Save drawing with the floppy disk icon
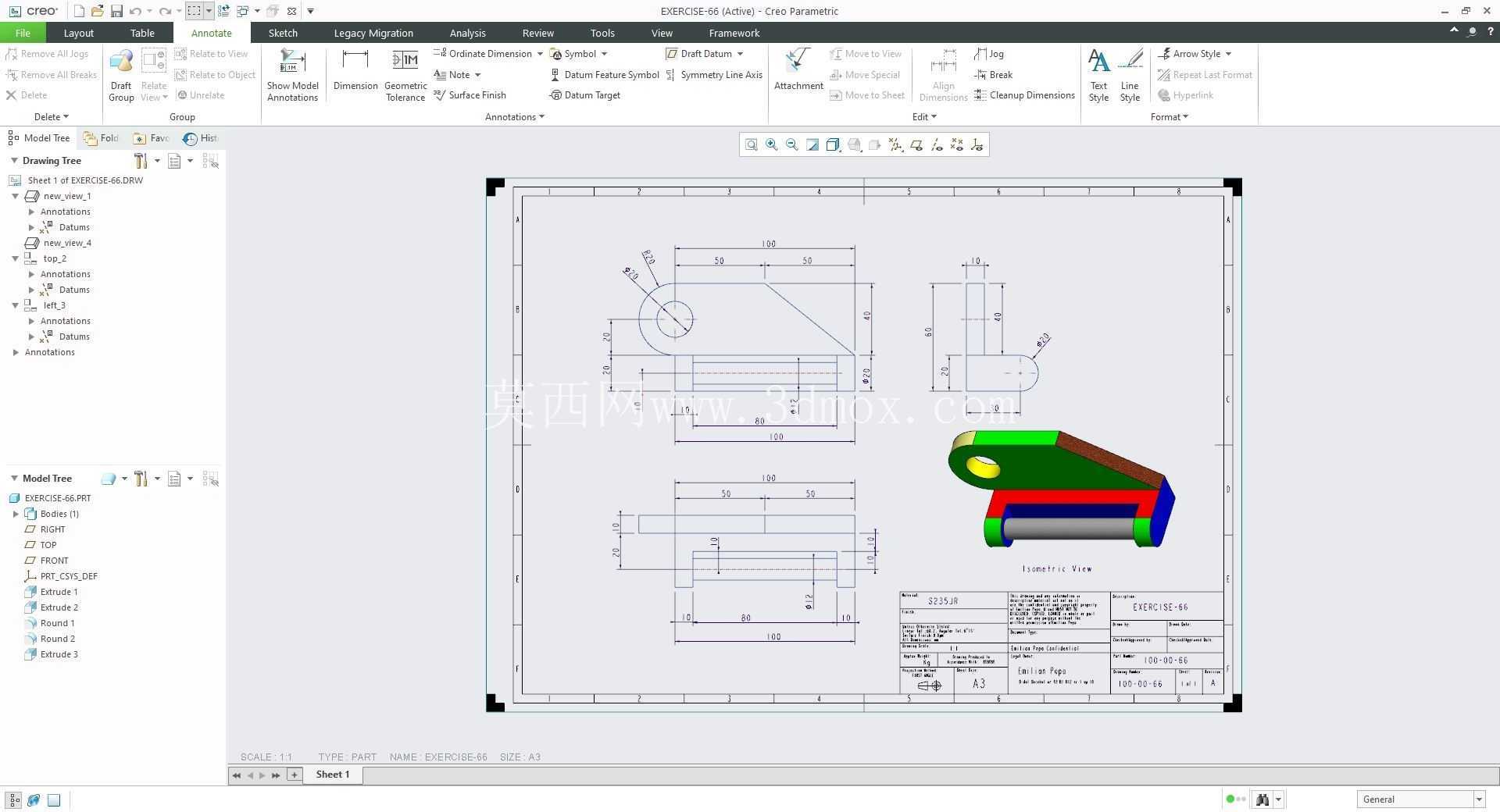Screen dimensions: 1500x812 116,11
